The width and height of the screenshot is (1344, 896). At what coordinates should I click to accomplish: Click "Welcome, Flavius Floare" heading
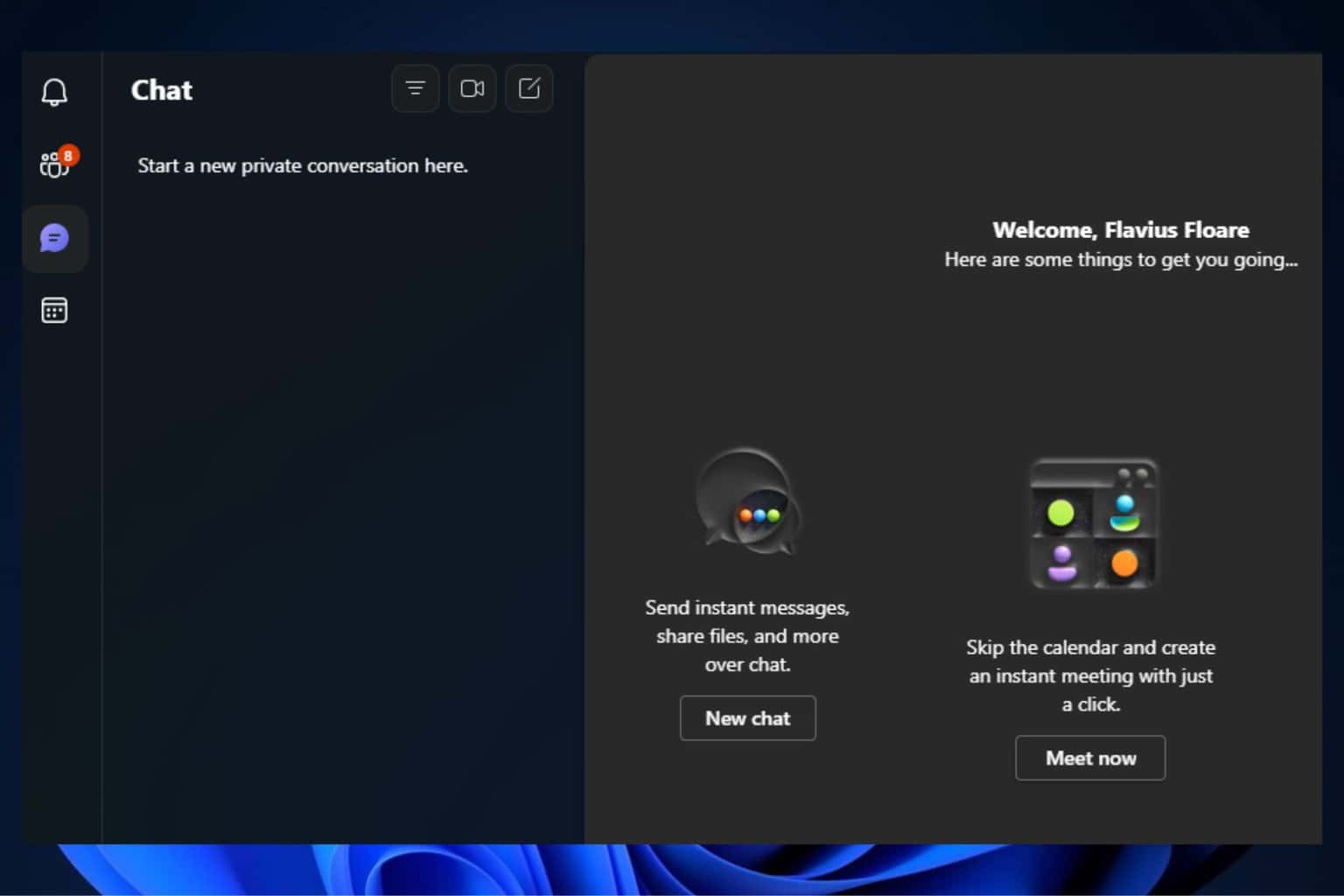click(x=1121, y=230)
